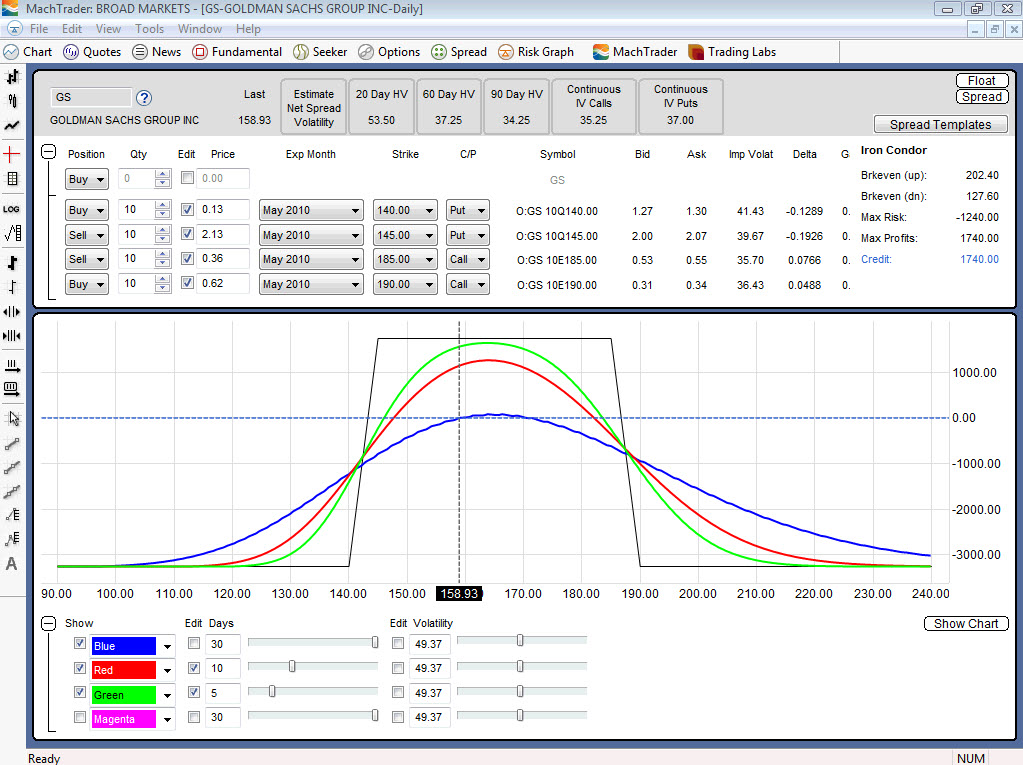Viewport: 1023px width, 765px height.
Task: Open the Window menu
Action: [x=200, y=29]
